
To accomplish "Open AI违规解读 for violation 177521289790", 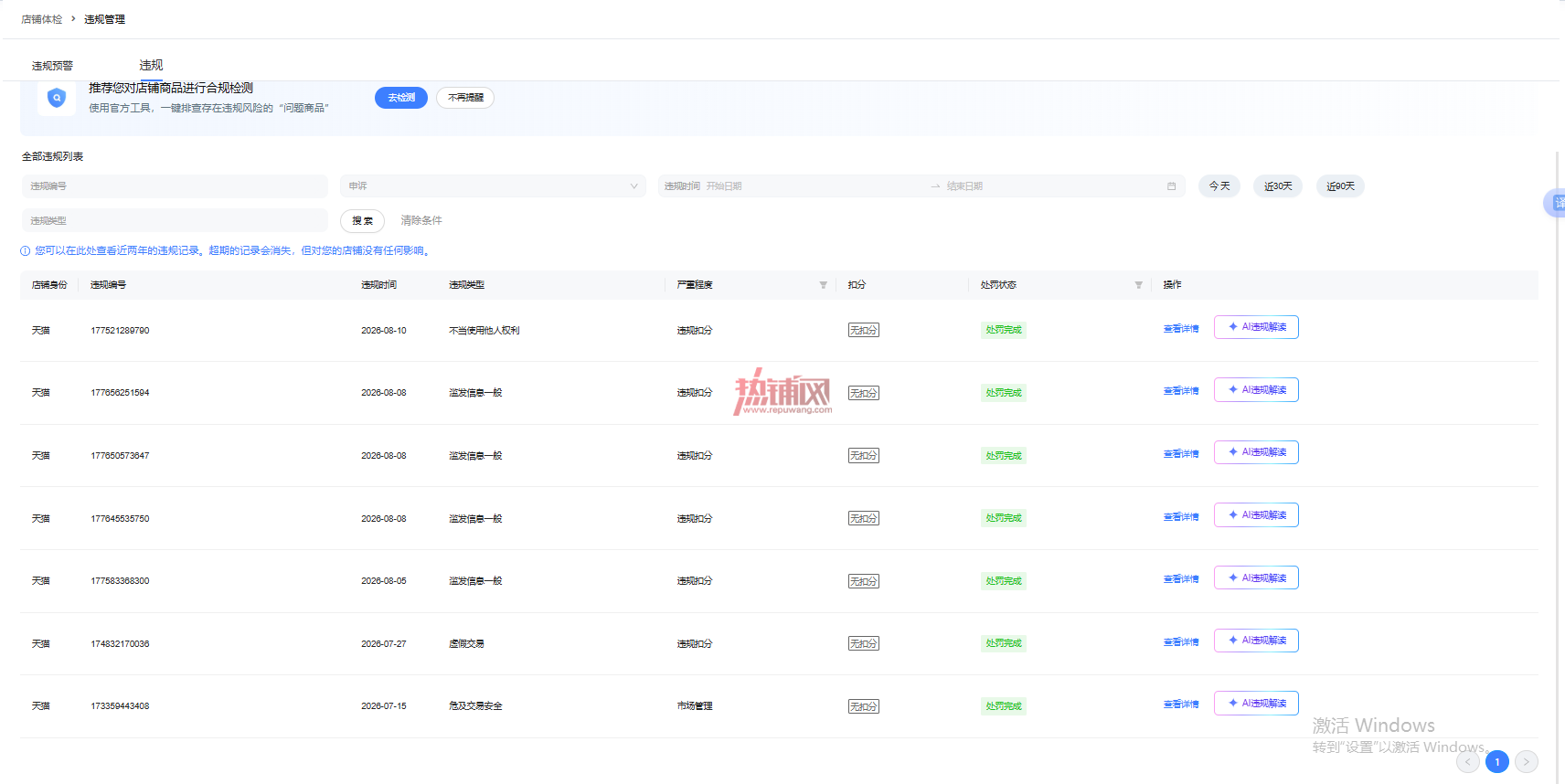I will click(x=1256, y=327).
